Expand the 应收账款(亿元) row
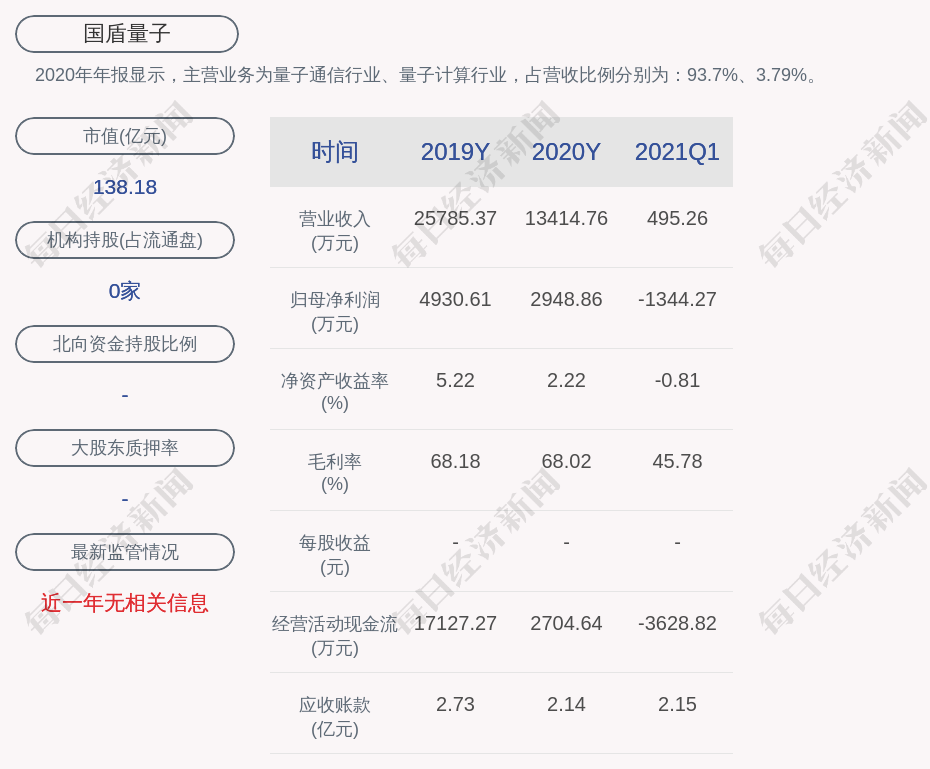Screen dimensions: 930x769 [334, 715]
